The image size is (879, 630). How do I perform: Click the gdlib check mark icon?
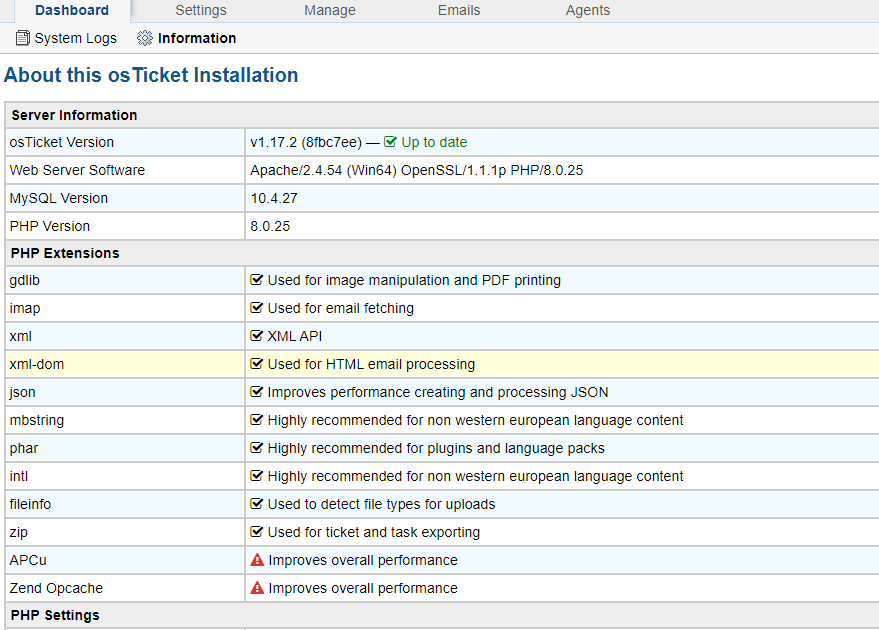(x=257, y=280)
